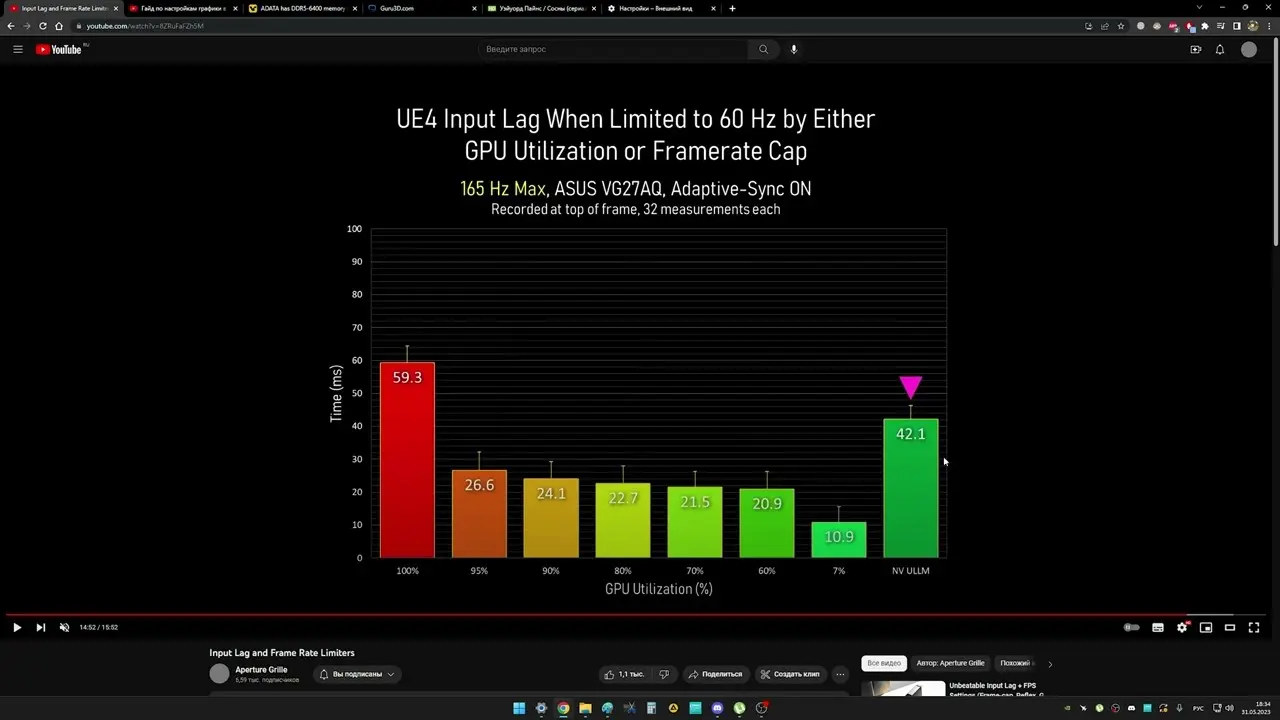
Task: Open the YouTube guide hamburger menu
Action: (x=17, y=49)
